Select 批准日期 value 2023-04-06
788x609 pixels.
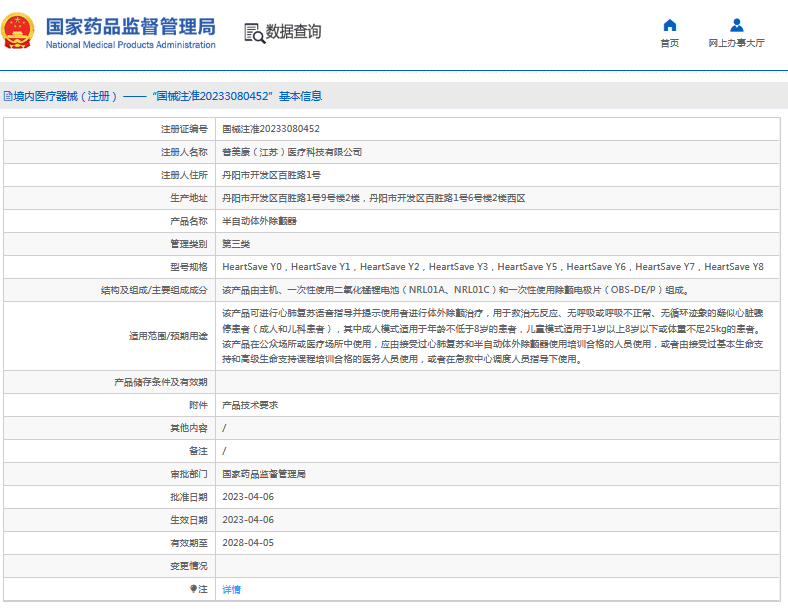[248, 497]
